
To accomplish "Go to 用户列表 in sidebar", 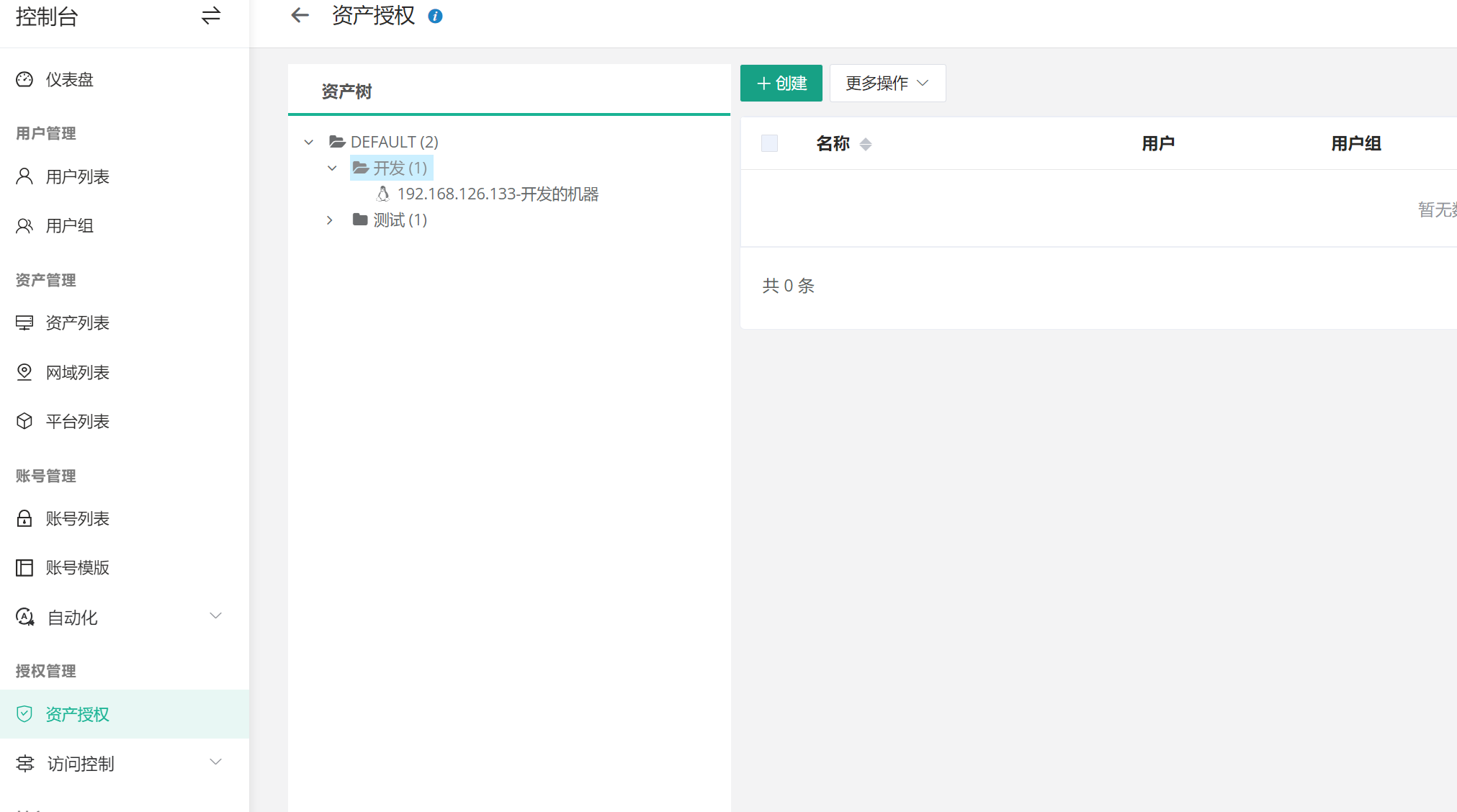I will [x=77, y=176].
